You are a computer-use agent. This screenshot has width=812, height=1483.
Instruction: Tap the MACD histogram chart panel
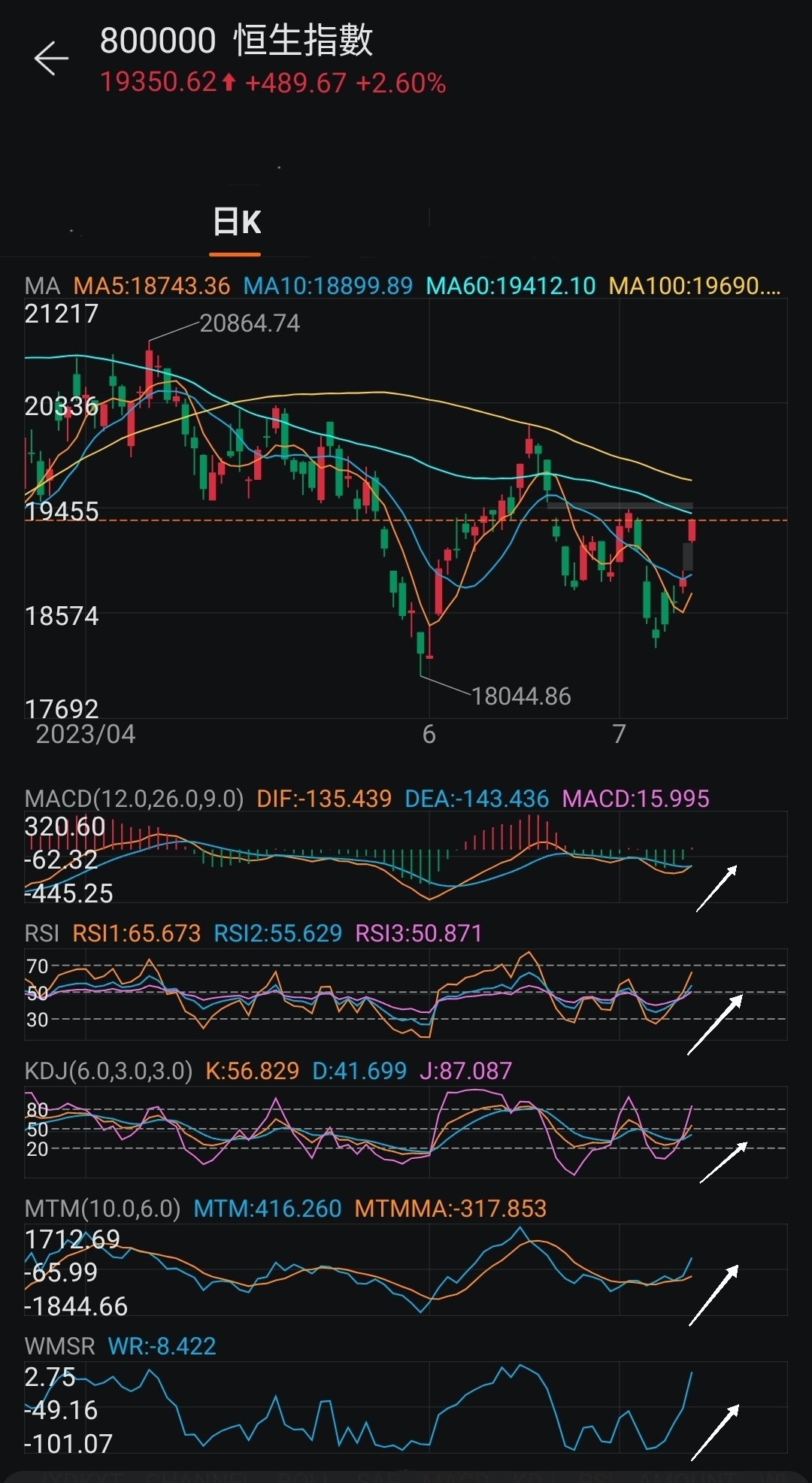406,857
